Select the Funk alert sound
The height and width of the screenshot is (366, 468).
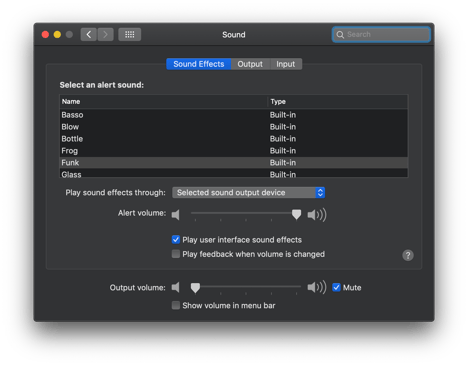click(234, 163)
